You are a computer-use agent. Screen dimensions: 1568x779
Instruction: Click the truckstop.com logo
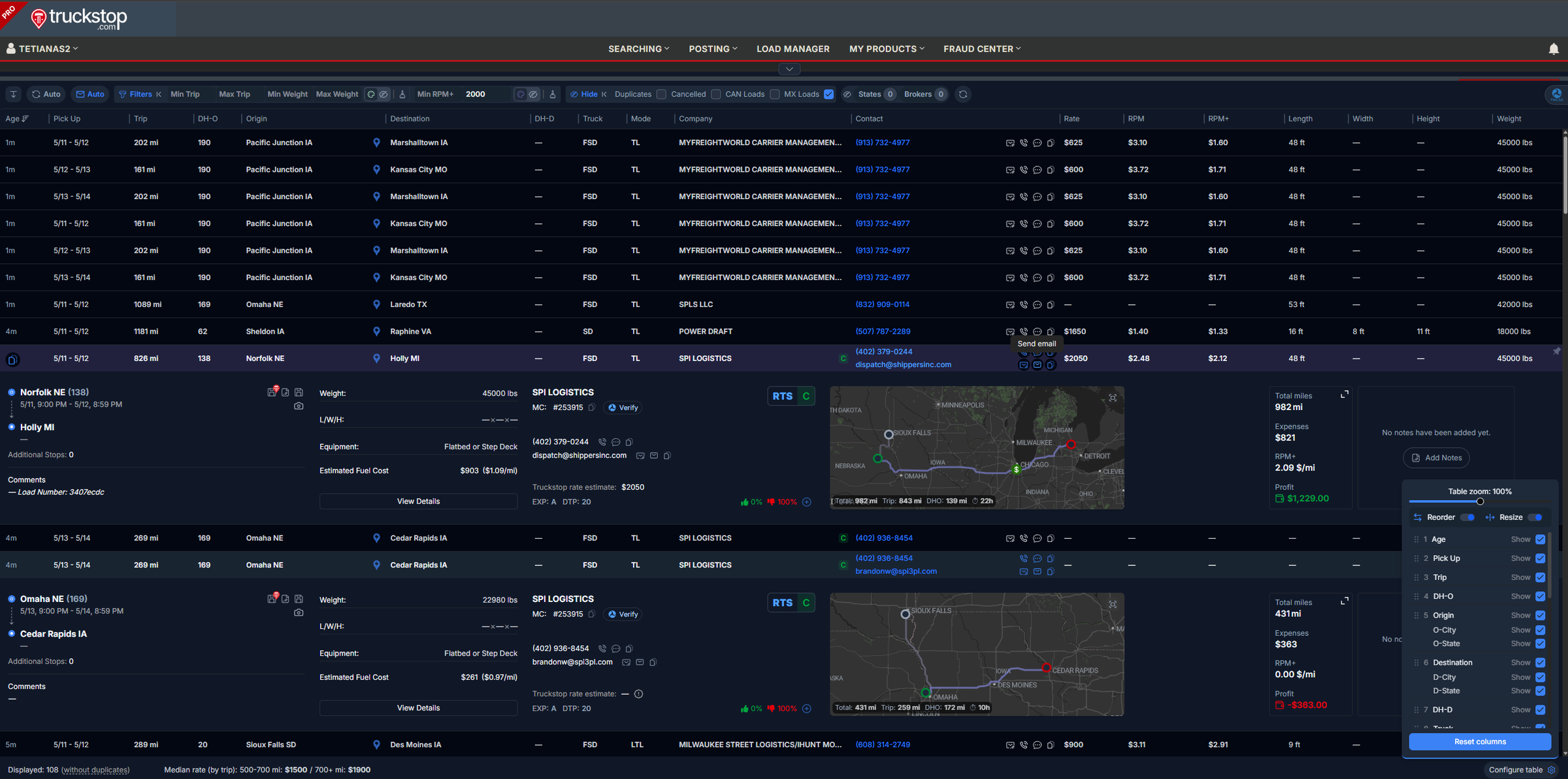coord(80,18)
